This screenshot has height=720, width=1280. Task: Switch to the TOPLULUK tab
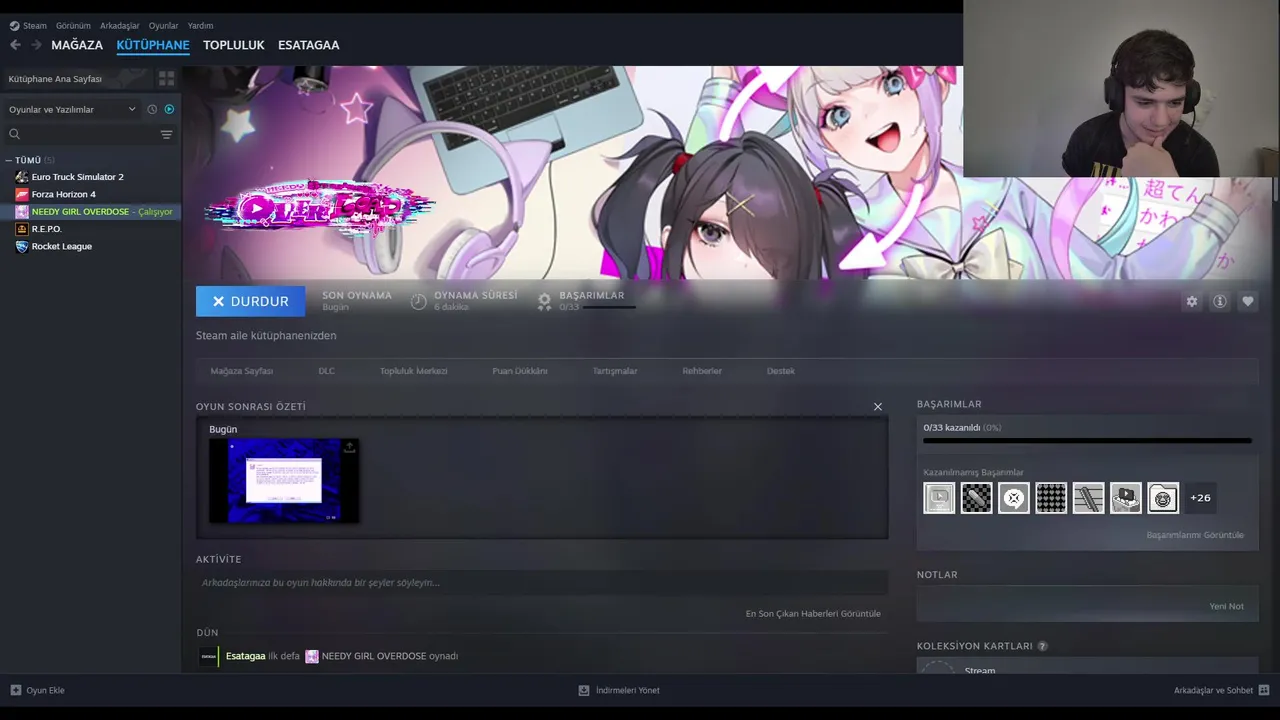point(234,45)
